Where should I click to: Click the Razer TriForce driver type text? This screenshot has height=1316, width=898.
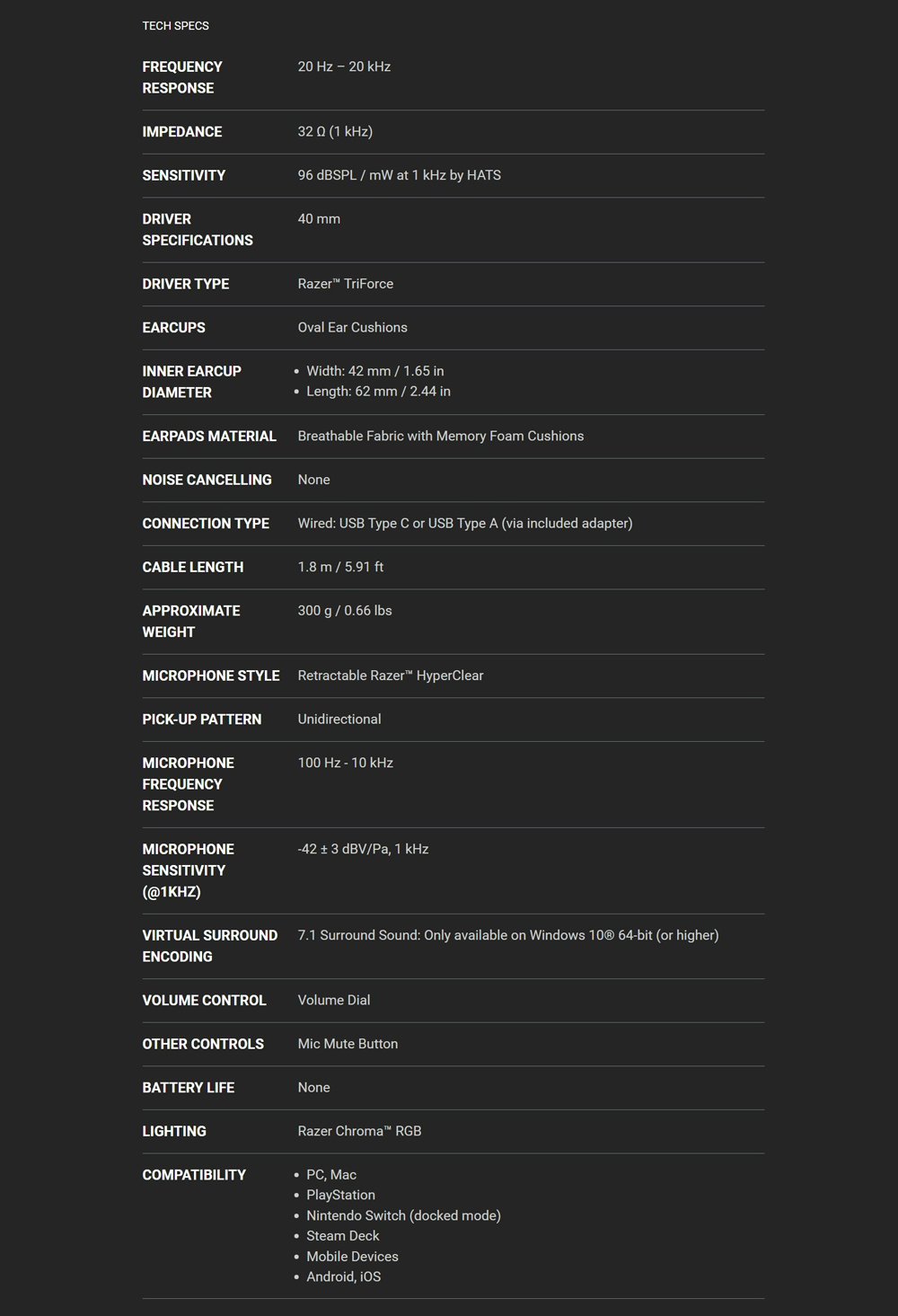pyautogui.click(x=346, y=284)
